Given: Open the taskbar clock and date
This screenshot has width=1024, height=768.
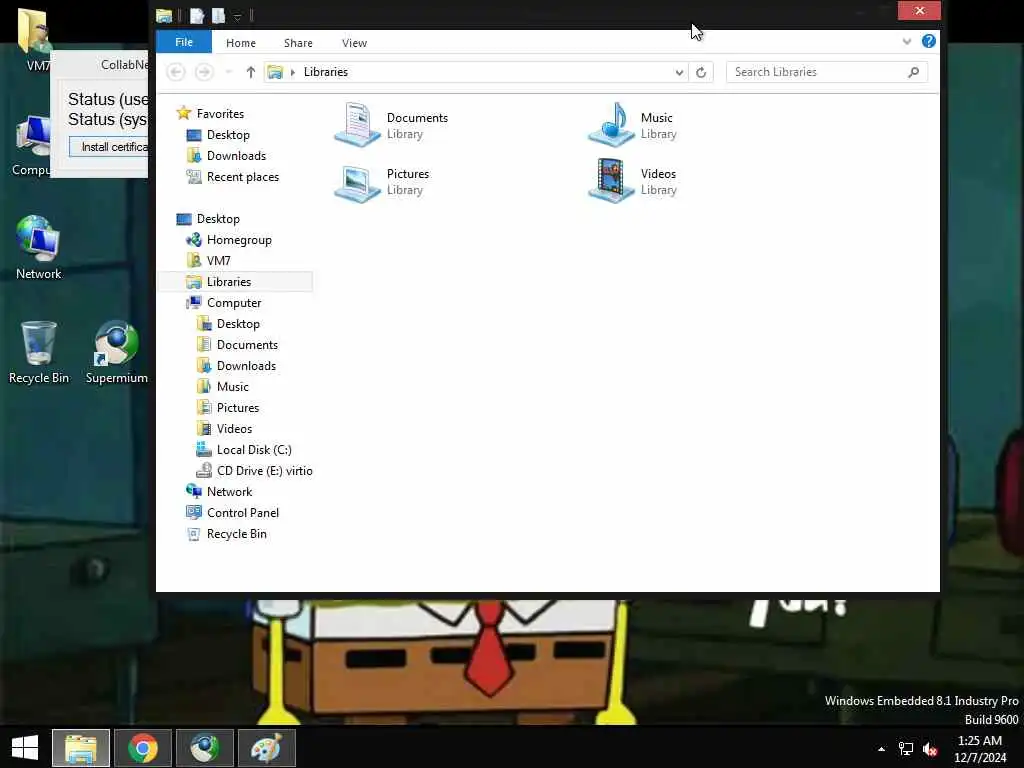Looking at the screenshot, I should point(980,749).
